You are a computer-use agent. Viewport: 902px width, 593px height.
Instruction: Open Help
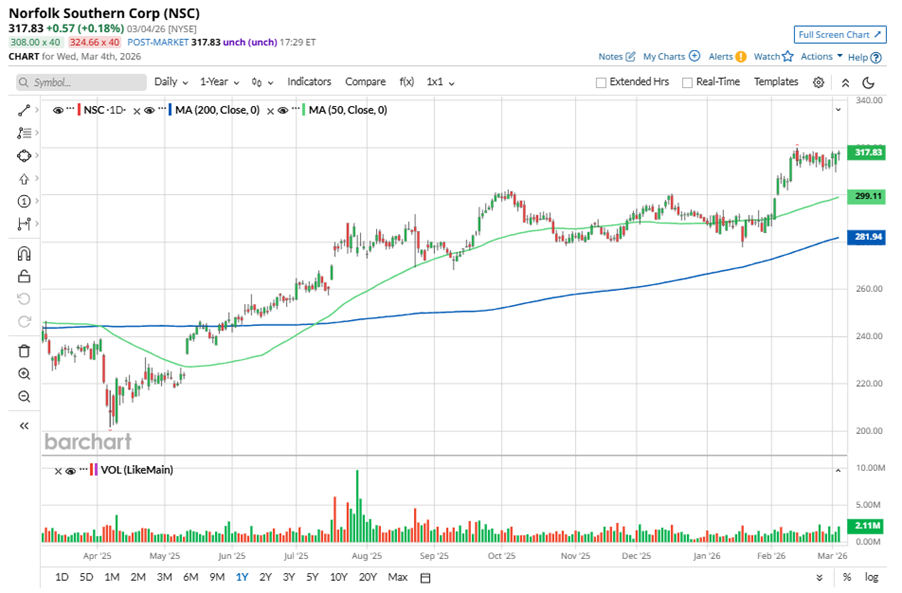coord(865,57)
